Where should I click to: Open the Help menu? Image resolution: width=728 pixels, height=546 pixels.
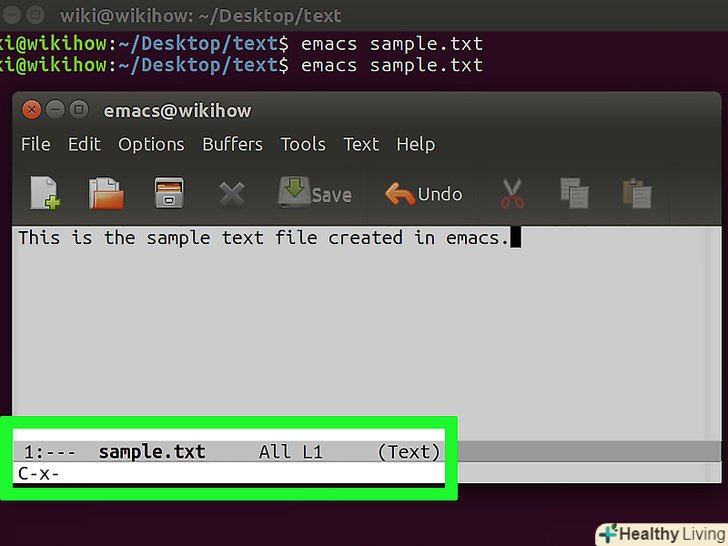coord(416,145)
